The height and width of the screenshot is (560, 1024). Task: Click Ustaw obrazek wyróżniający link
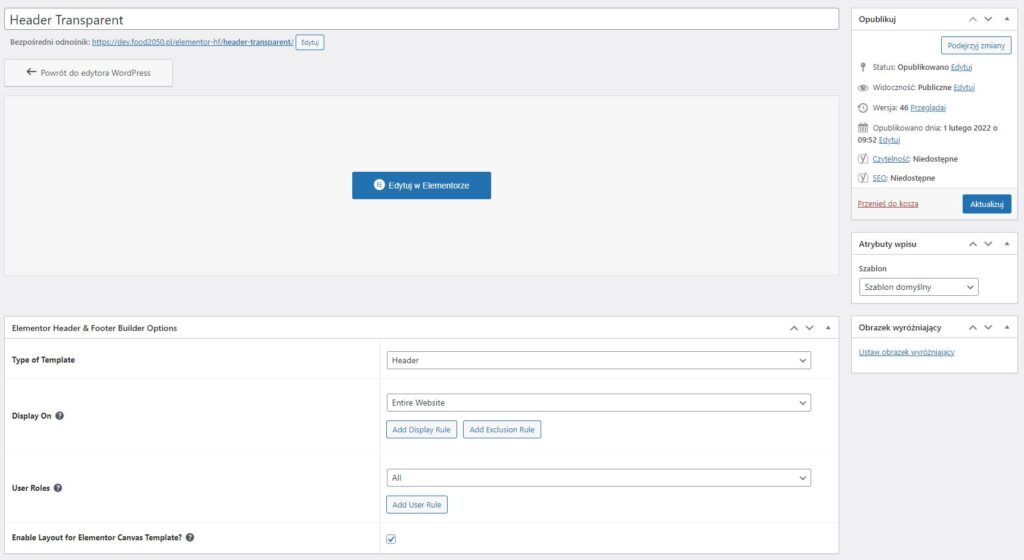pyautogui.click(x=906, y=352)
